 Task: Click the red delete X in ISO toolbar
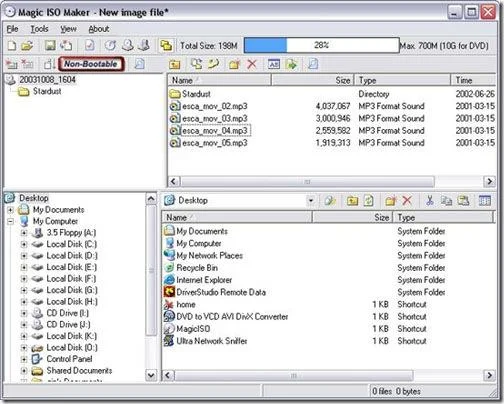[252, 64]
